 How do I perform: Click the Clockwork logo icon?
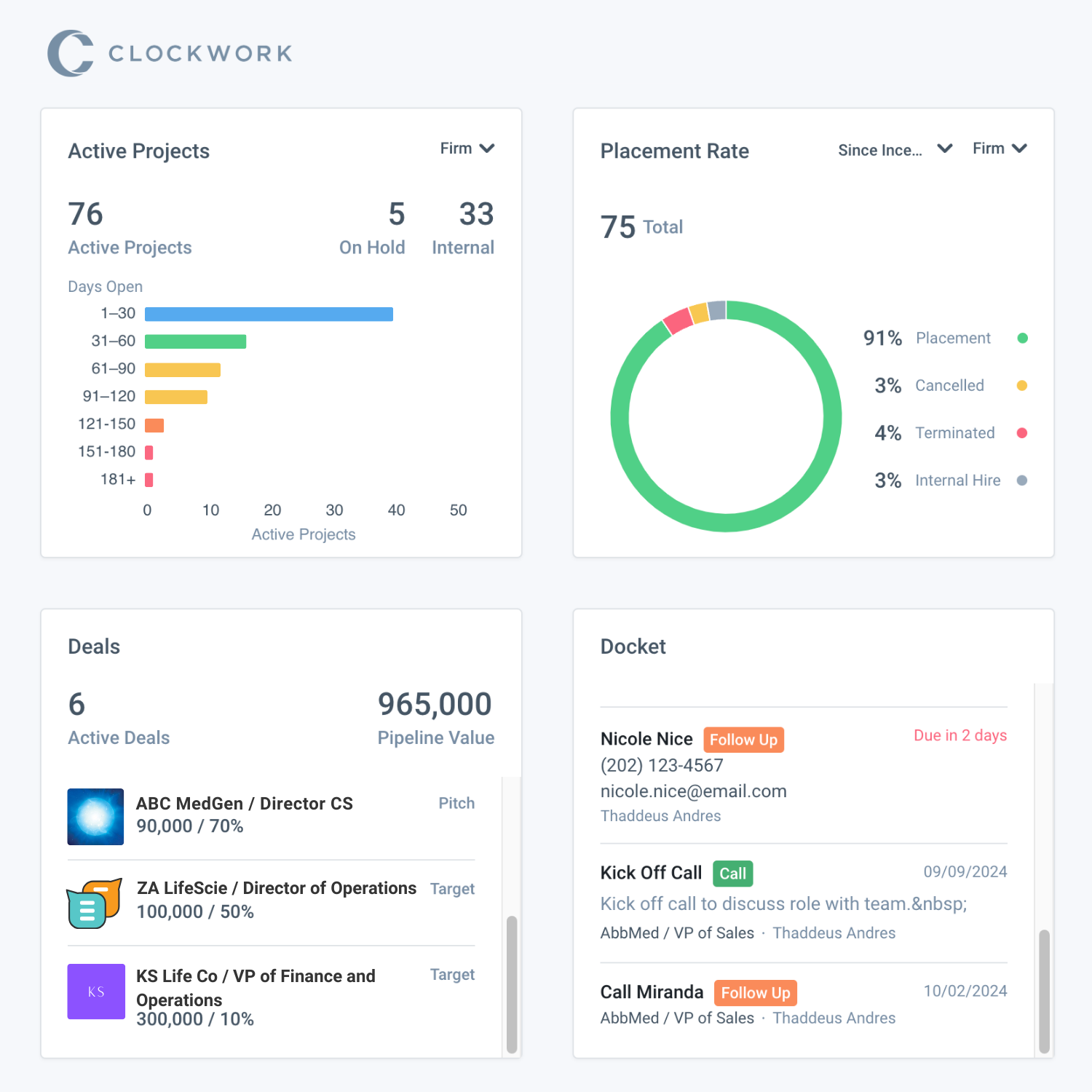click(x=69, y=52)
